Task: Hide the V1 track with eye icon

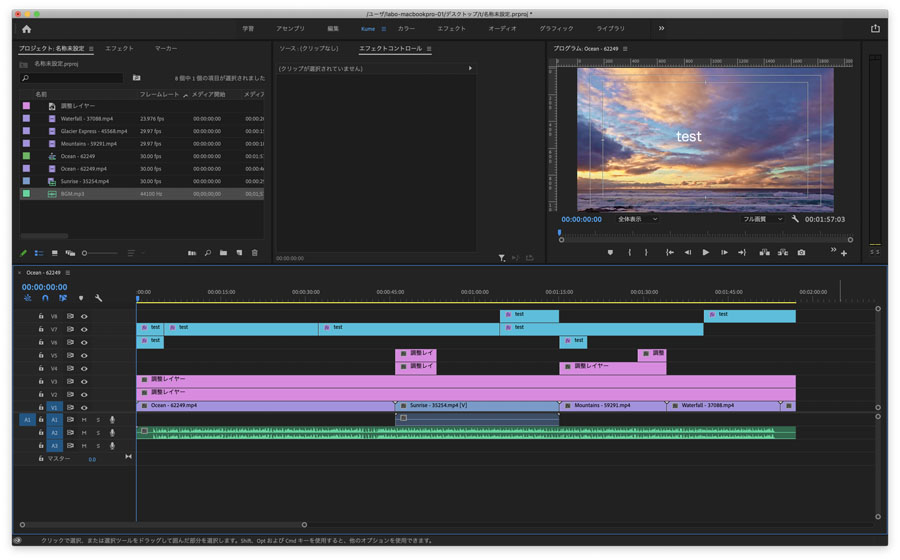Action: 84,408
